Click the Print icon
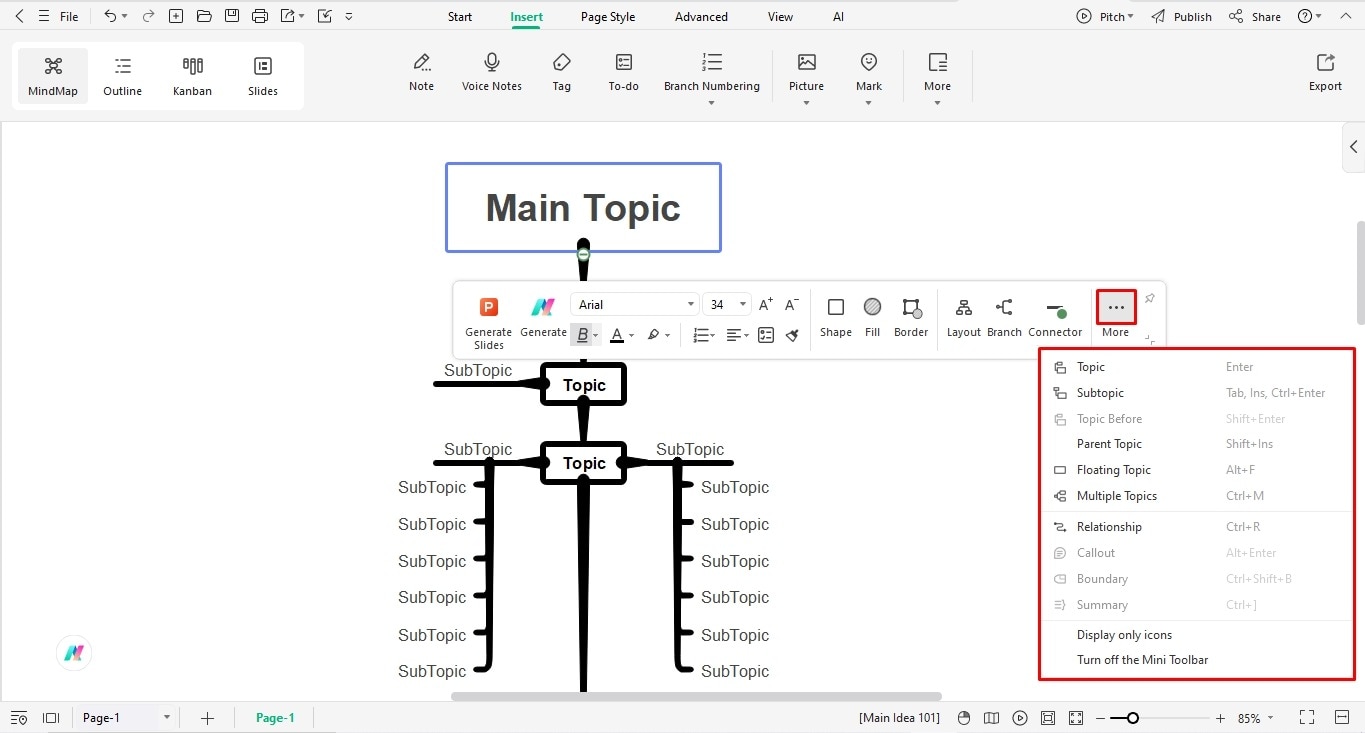 click(x=260, y=16)
